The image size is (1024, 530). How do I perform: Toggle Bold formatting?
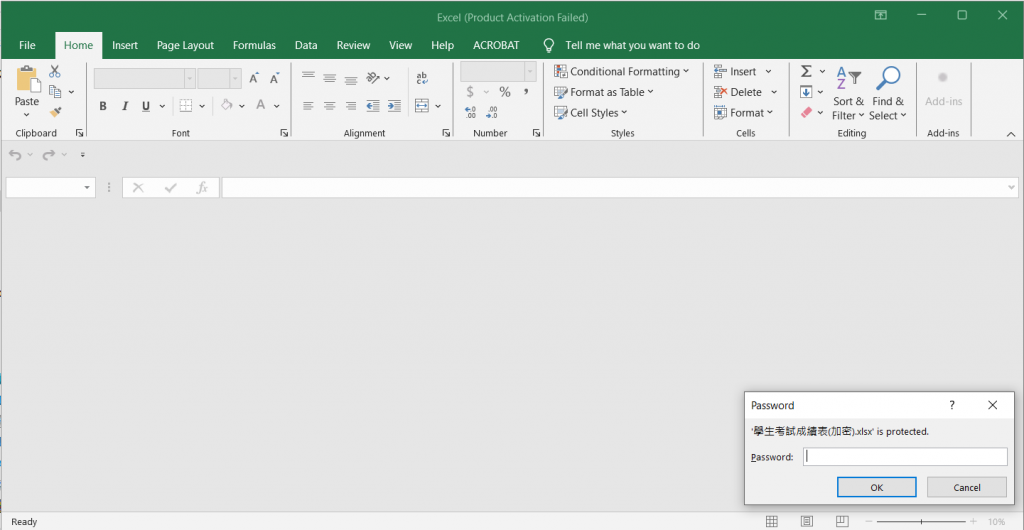103,106
